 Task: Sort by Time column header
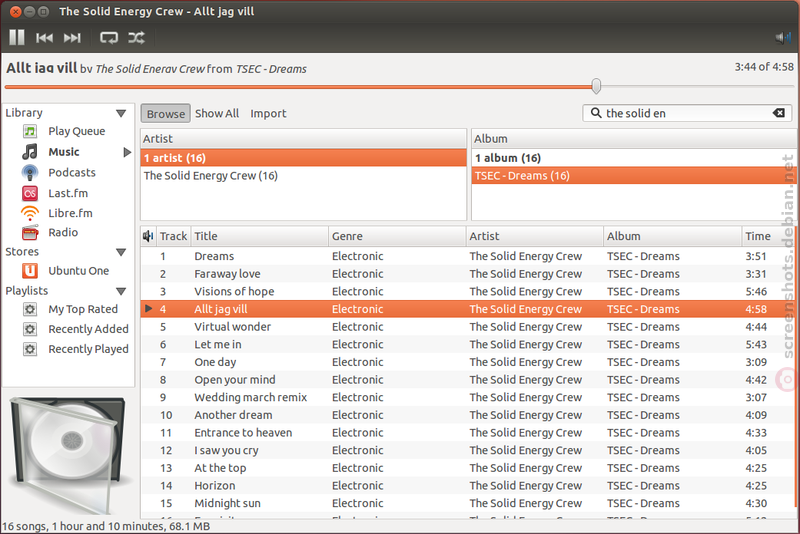pyautogui.click(x=768, y=236)
